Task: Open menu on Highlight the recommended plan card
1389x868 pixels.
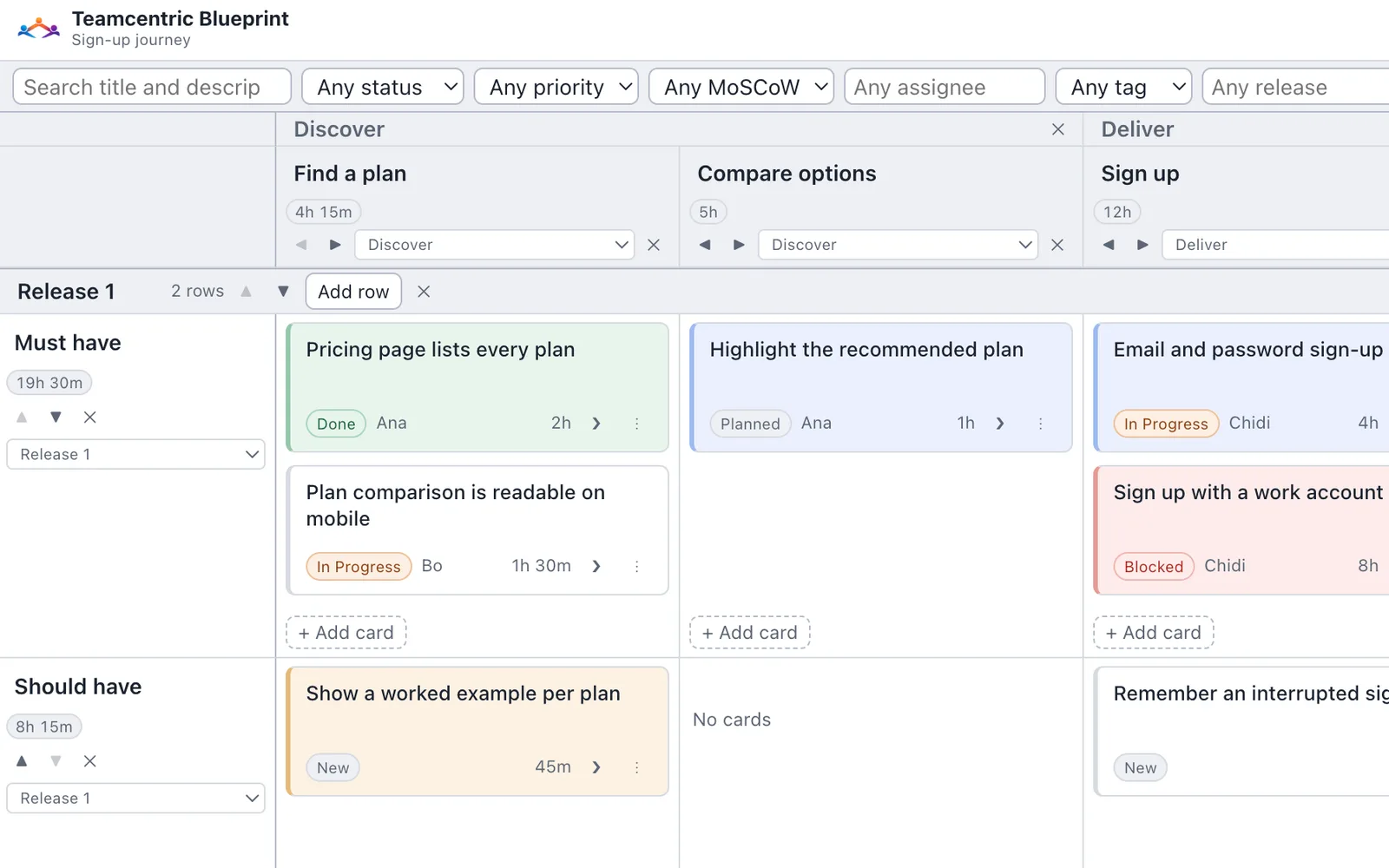Action: [1040, 424]
